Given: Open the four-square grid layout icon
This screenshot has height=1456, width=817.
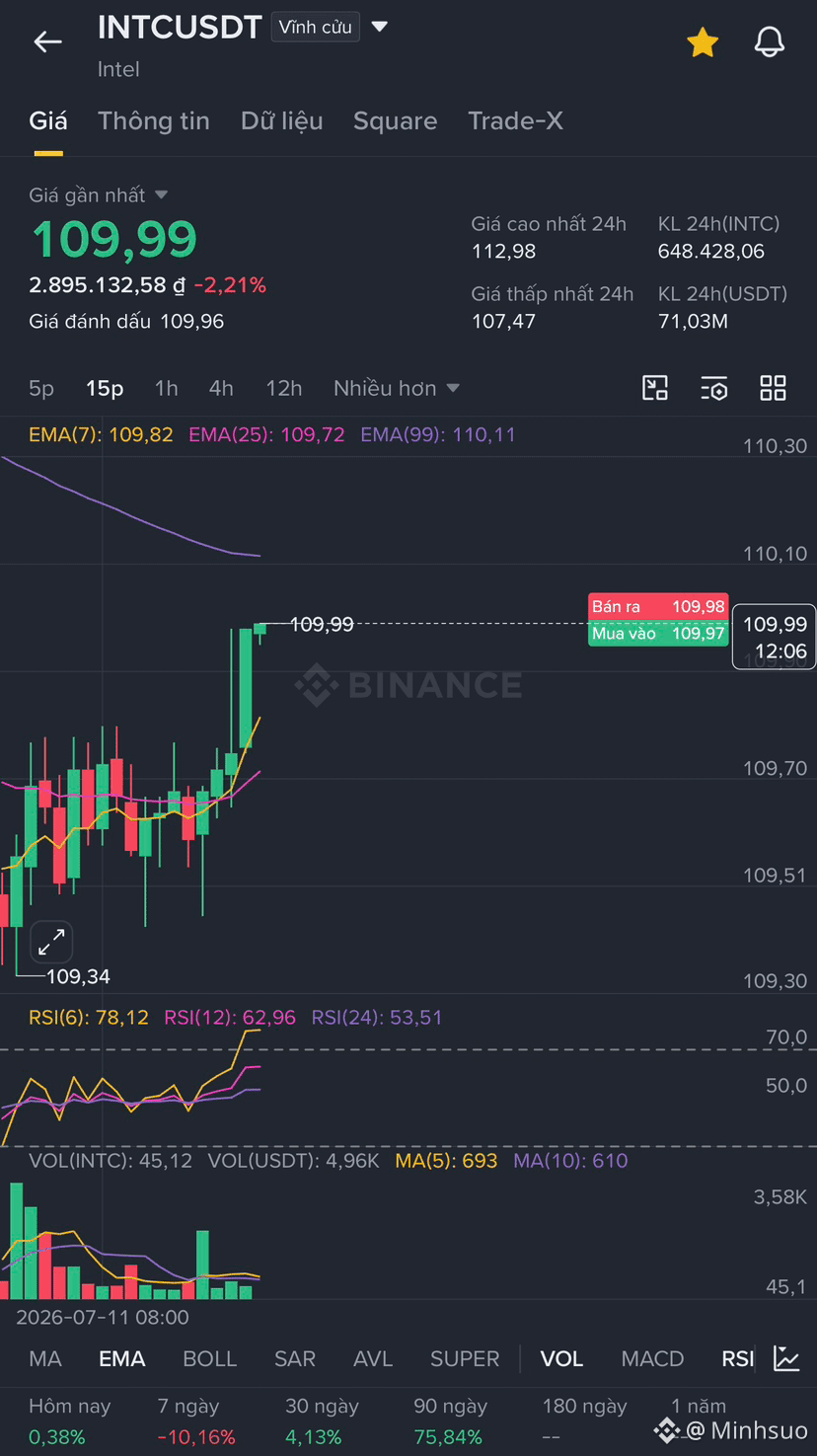Looking at the screenshot, I should (773, 388).
